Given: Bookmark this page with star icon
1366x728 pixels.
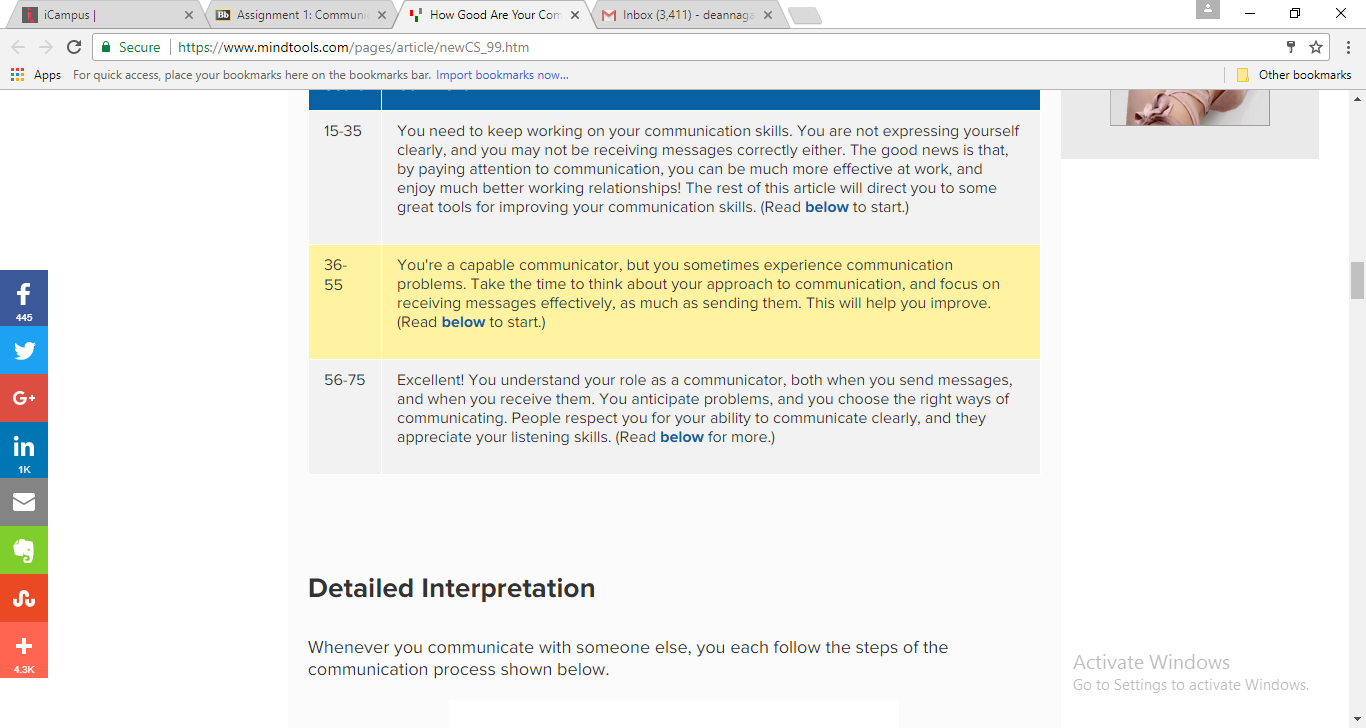Looking at the screenshot, I should click(x=1316, y=47).
